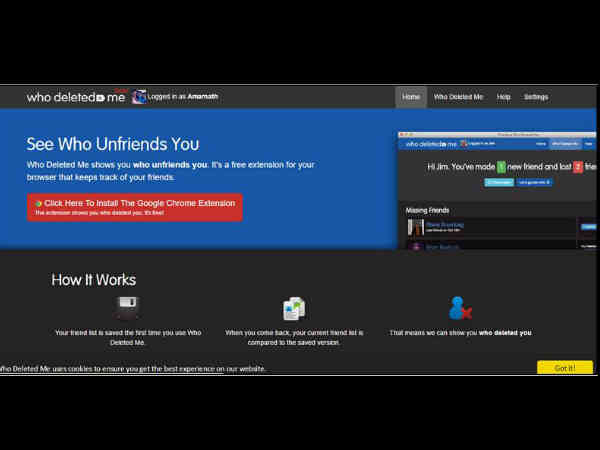Click the 'Your friend list is saved' description
Image resolution: width=600 pixels, height=450 pixels.
(x=128, y=338)
